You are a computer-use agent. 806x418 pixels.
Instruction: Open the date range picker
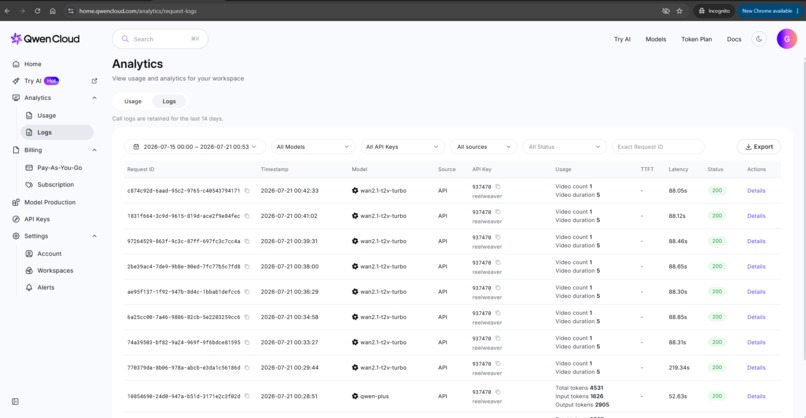pos(195,147)
